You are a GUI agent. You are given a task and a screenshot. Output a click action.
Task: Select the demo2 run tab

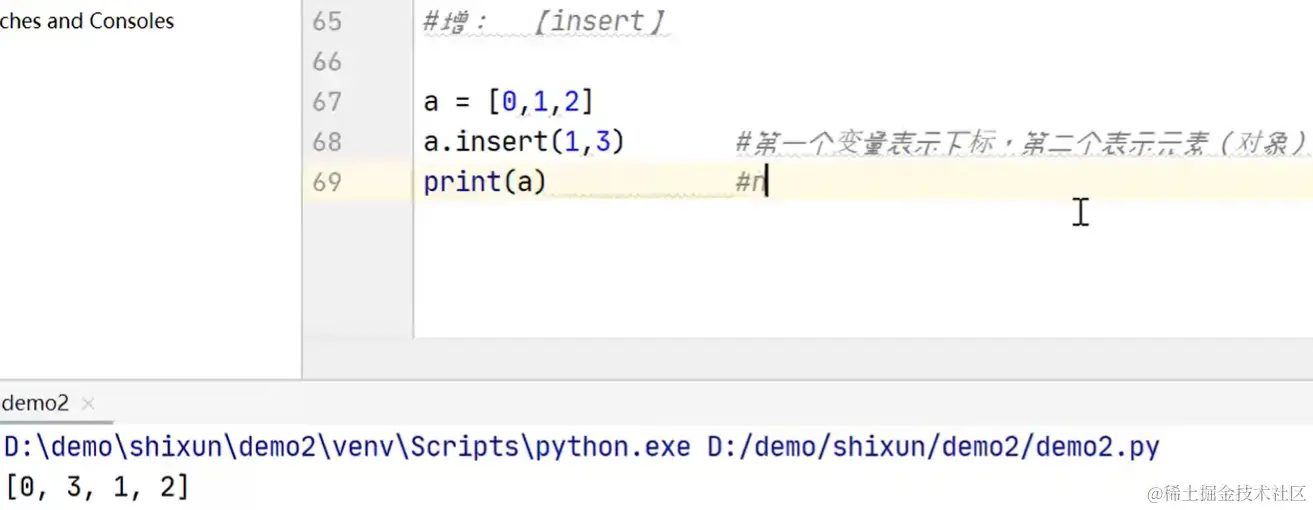(x=35, y=403)
